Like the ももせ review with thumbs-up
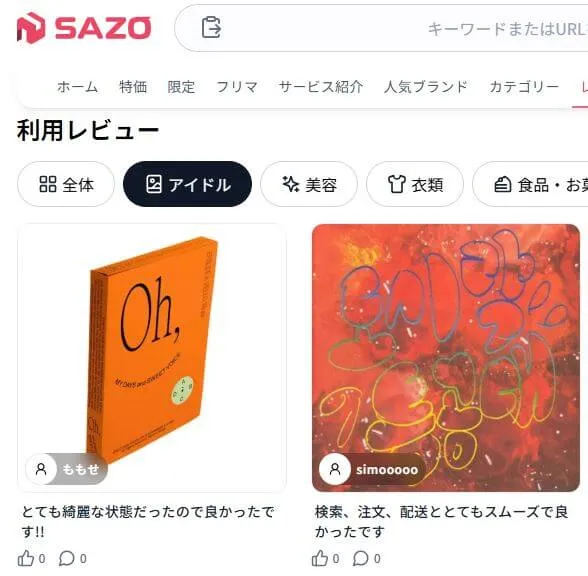588x576 pixels. (26, 558)
